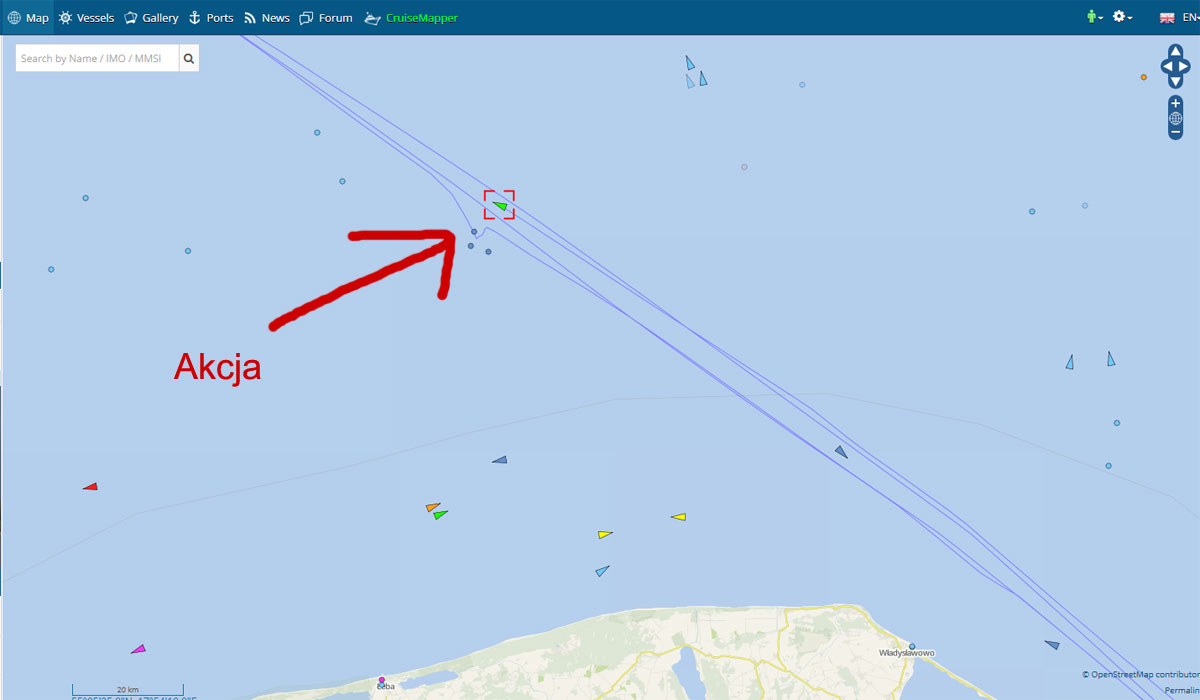1200x700 pixels.
Task: Open the CruiseMapper link
Action: tap(411, 18)
